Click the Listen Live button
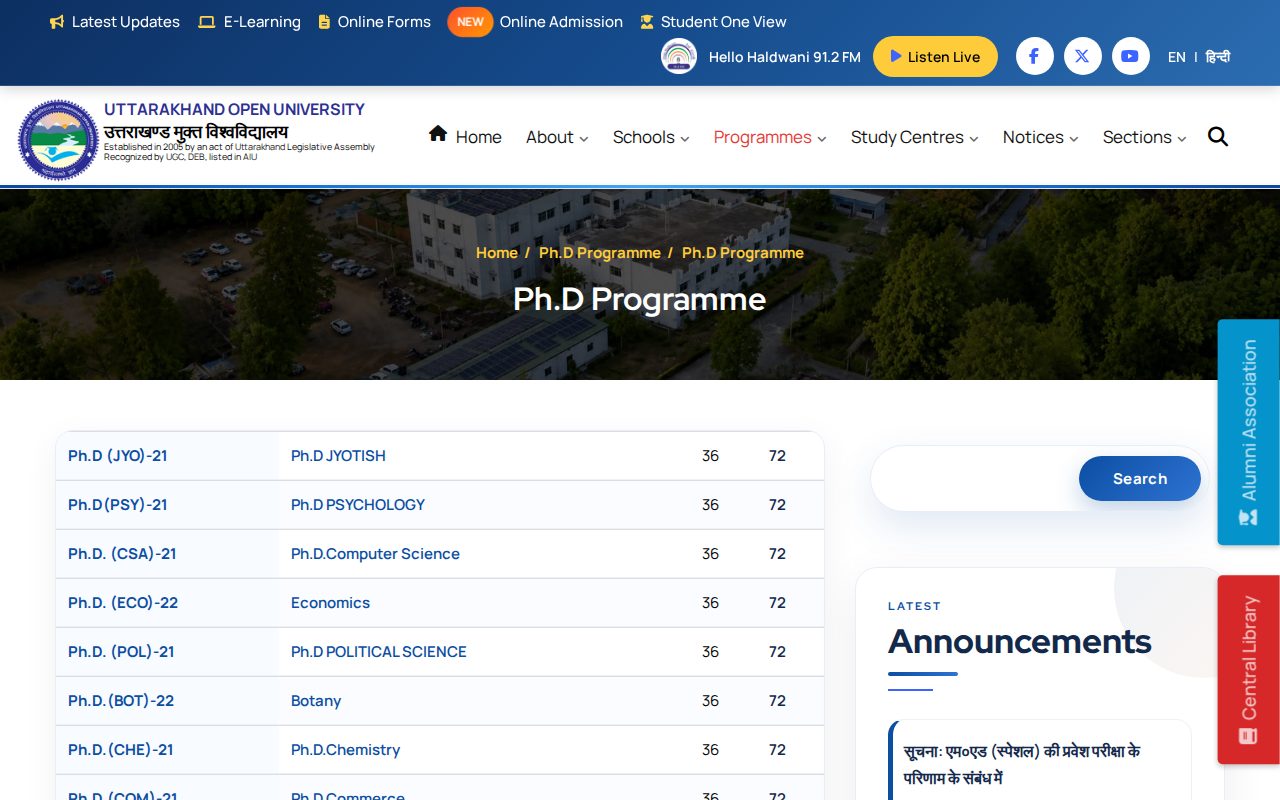 click(935, 57)
